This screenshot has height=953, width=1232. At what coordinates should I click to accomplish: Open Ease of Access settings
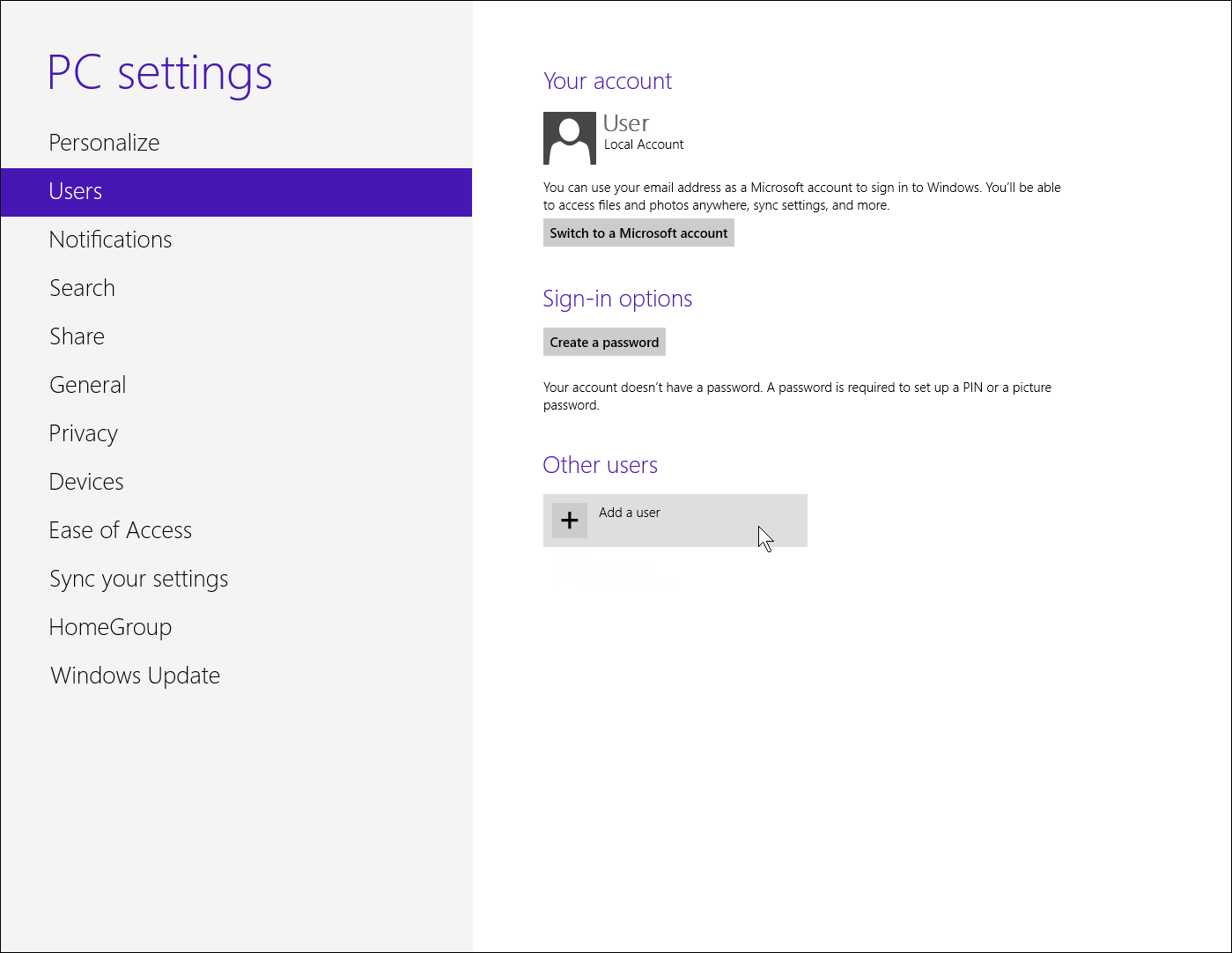click(236, 530)
